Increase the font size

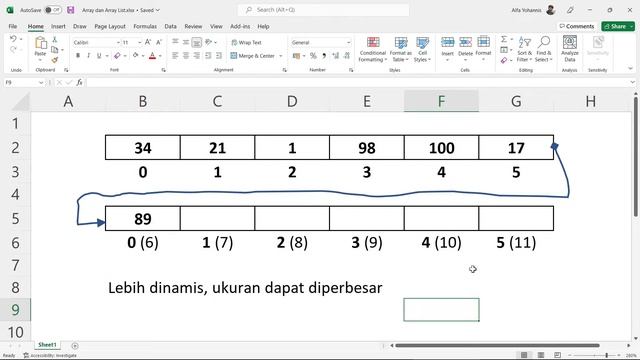coord(148,42)
